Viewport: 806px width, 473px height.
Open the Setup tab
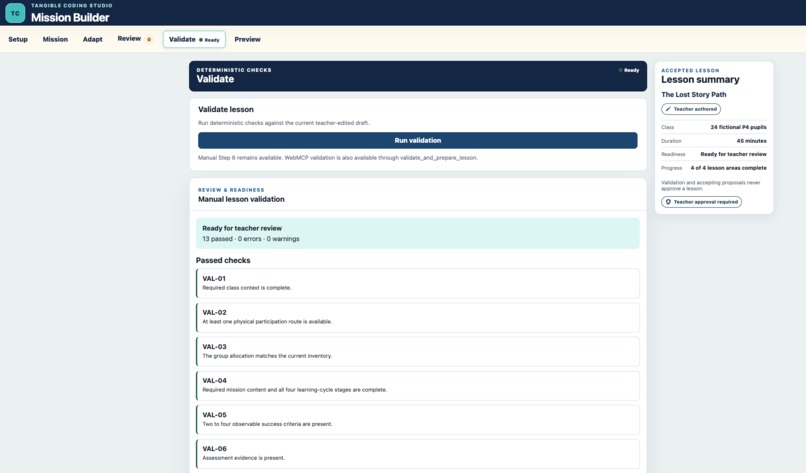pyautogui.click(x=18, y=39)
